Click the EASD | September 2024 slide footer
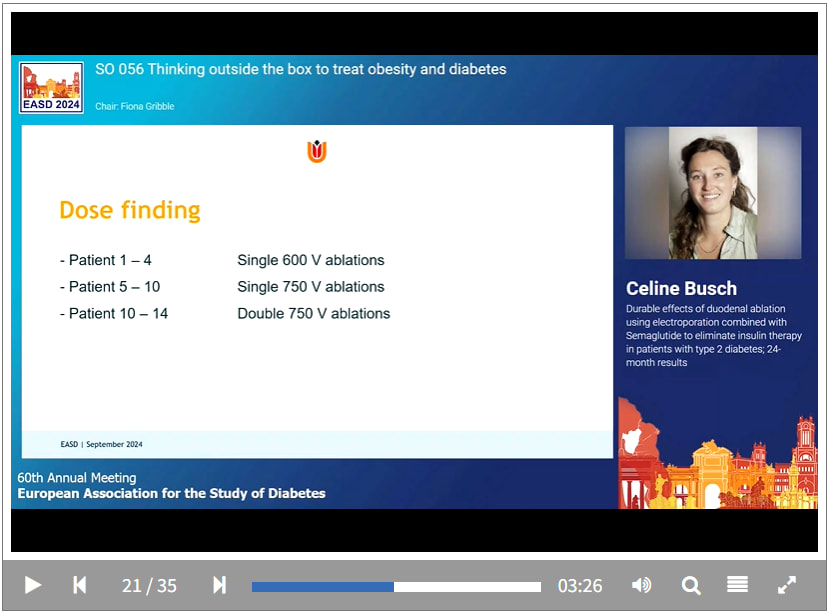The height and width of the screenshot is (614, 832). tap(102, 444)
